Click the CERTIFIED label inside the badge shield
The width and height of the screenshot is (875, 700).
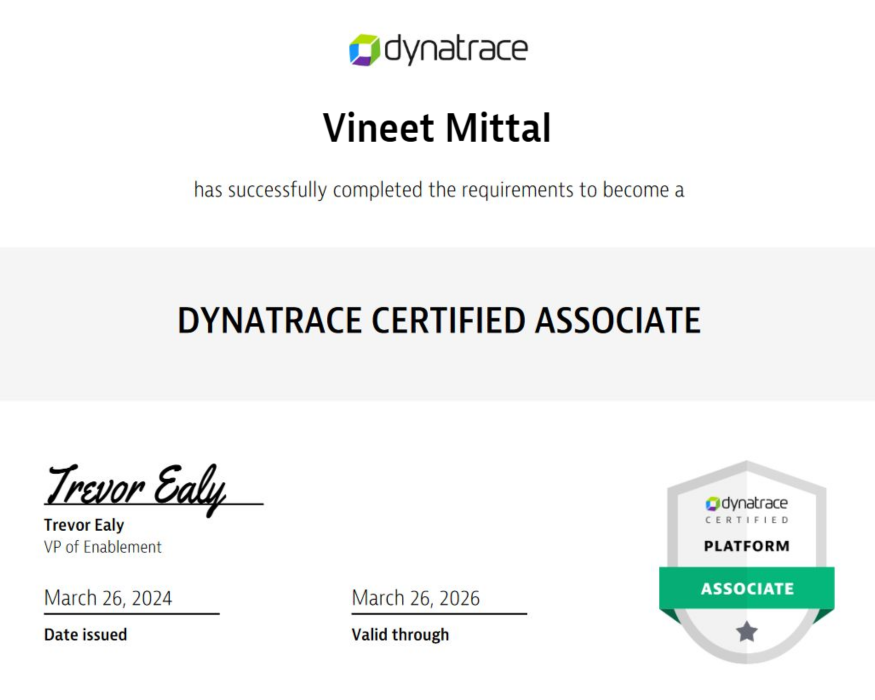[745, 521]
